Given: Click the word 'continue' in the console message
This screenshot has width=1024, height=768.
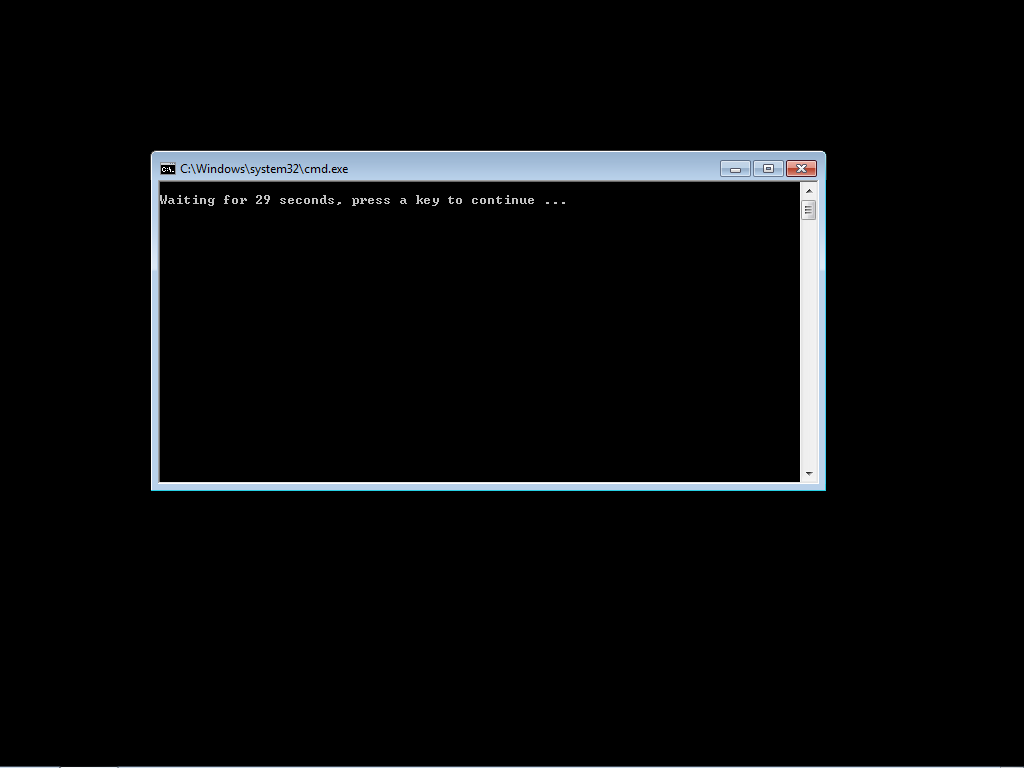Looking at the screenshot, I should click(x=502, y=200).
